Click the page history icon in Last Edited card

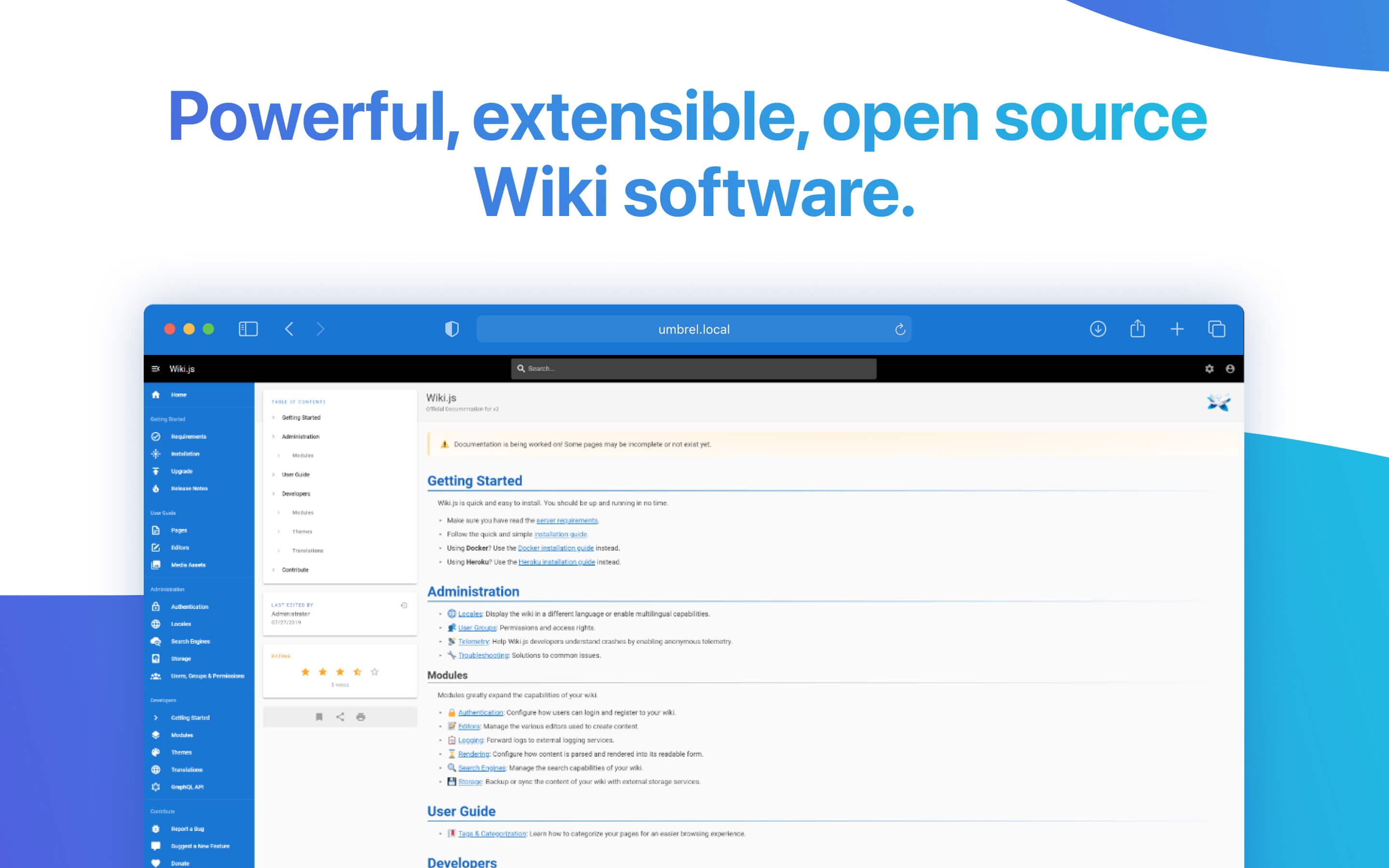coord(404,605)
